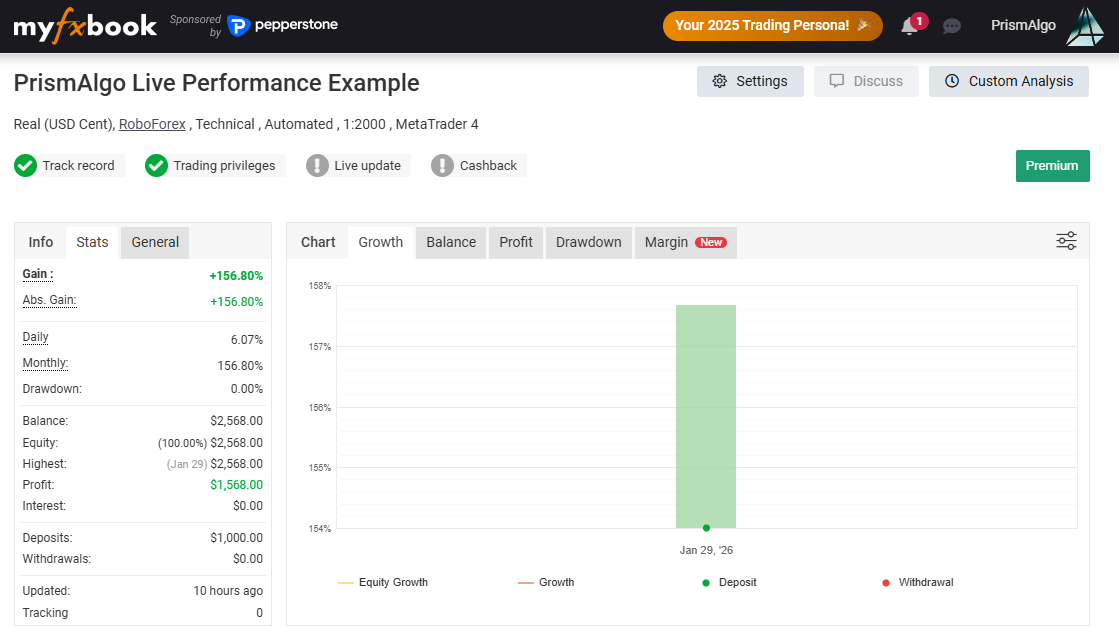Click the Cashback label
This screenshot has width=1119, height=644.
tap(488, 166)
